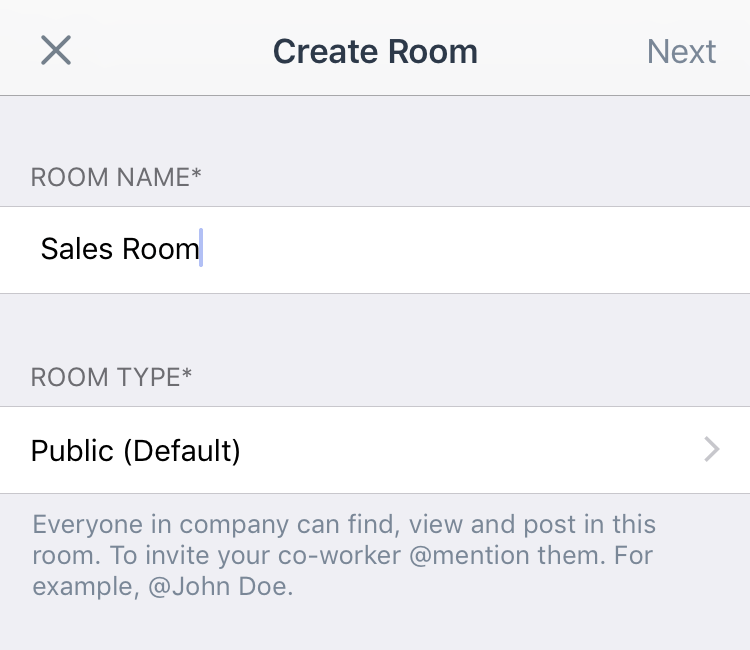Click the ROOM TYPE* section label
Viewport: 750px width, 650px height.
111,377
